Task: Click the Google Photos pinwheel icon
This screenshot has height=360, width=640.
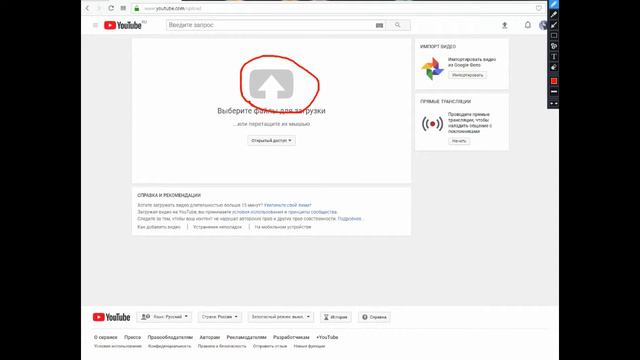Action: [432, 69]
